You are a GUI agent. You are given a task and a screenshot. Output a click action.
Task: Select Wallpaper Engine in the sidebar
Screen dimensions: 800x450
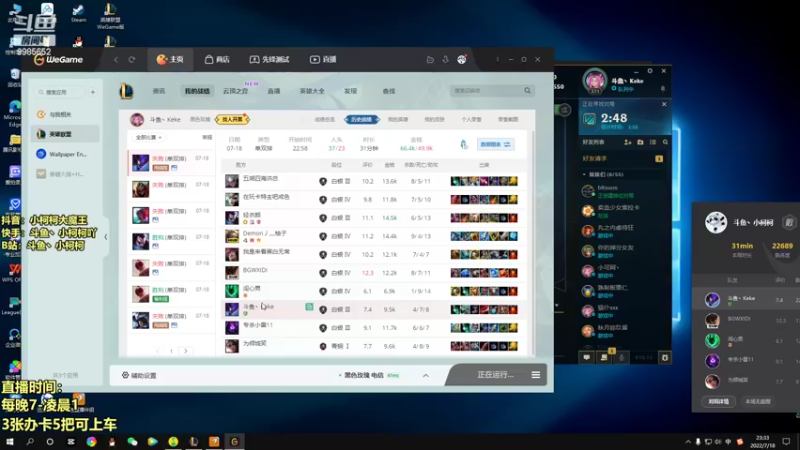click(x=64, y=154)
